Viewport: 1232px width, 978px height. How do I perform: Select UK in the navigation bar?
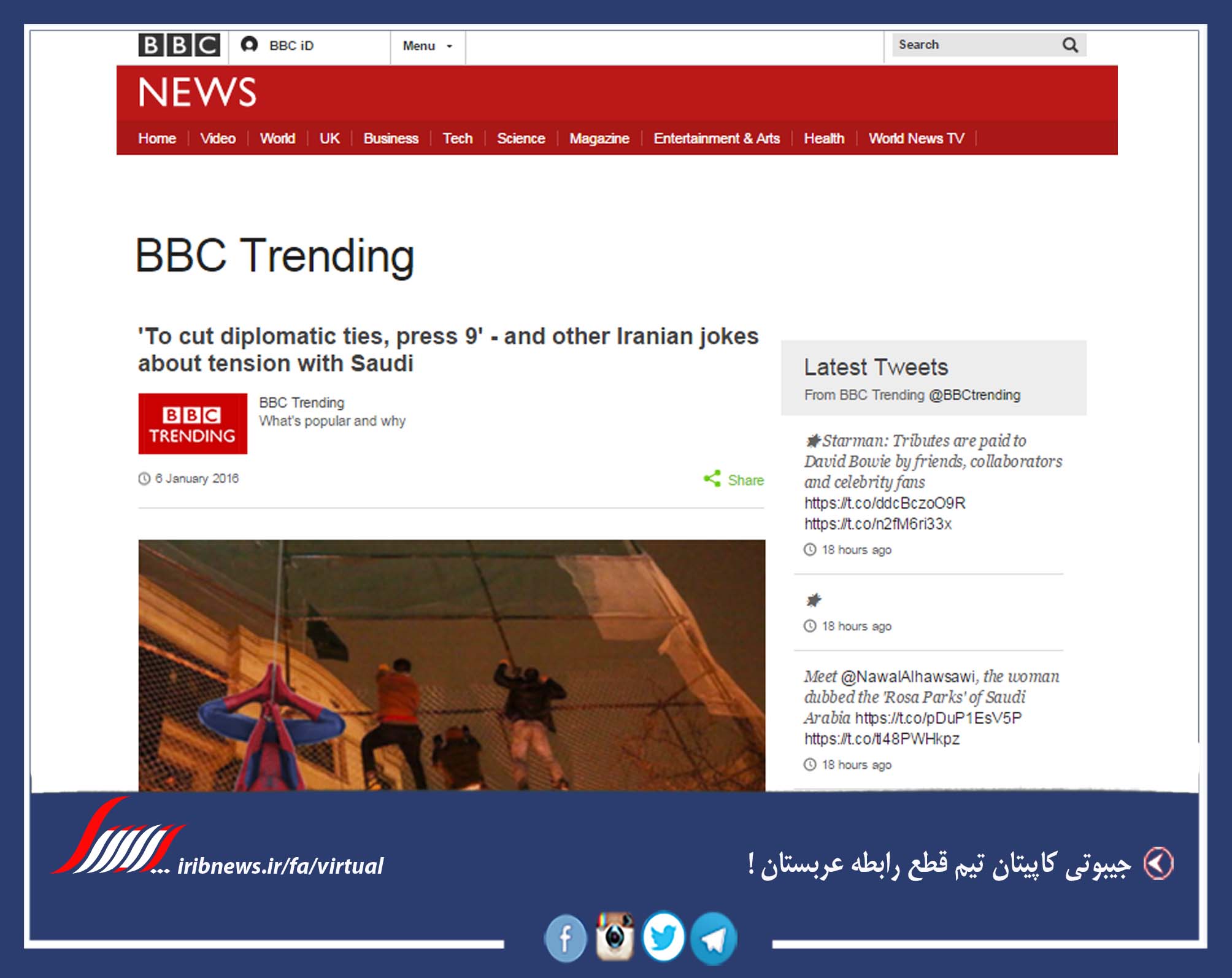[329, 138]
